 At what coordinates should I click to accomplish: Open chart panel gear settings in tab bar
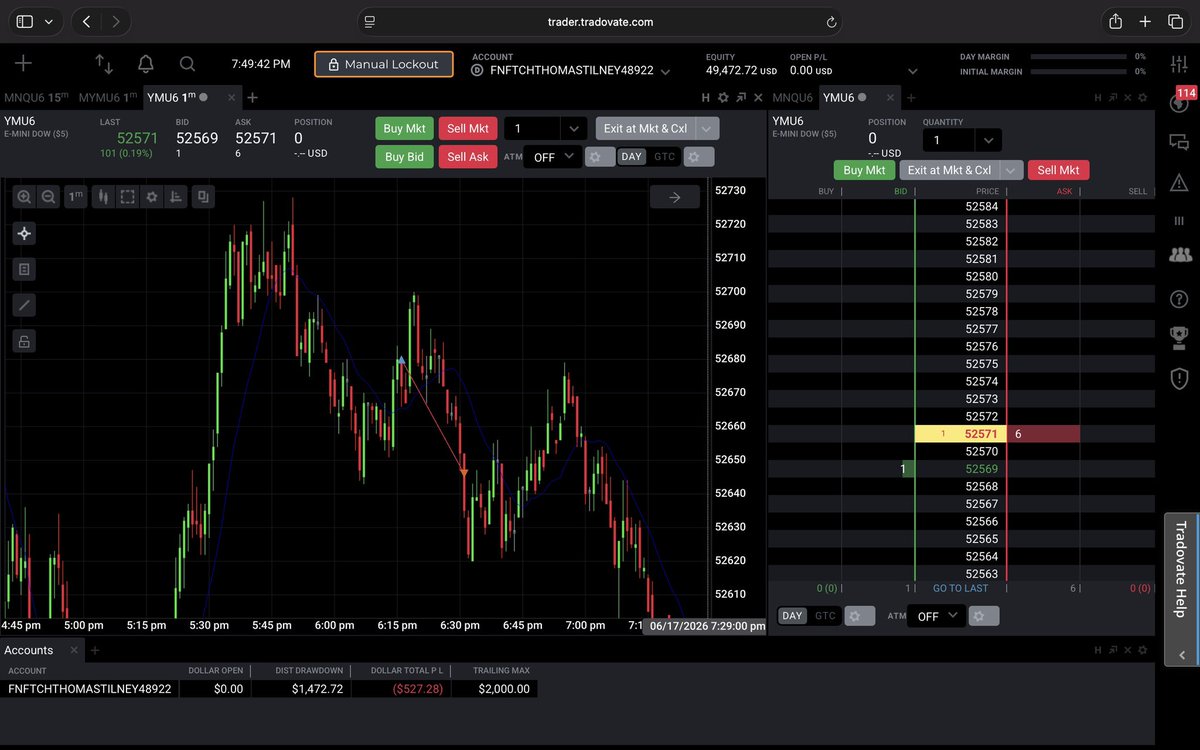[723, 97]
